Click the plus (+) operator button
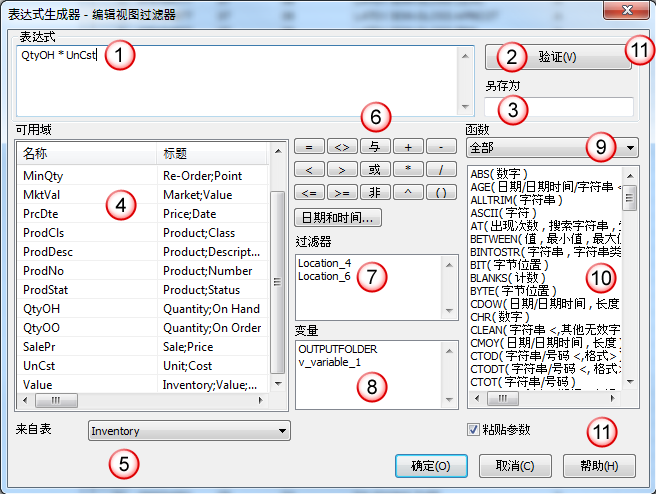Image resolution: width=656 pixels, height=494 pixels. click(406, 147)
